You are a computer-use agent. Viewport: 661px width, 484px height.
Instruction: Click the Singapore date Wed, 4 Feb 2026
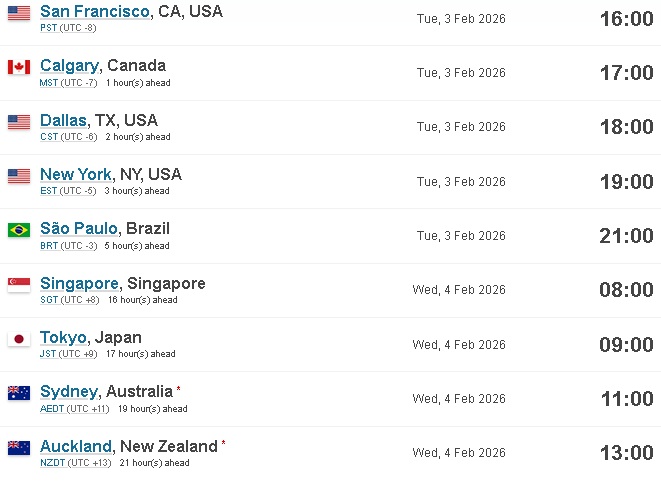[459, 290]
